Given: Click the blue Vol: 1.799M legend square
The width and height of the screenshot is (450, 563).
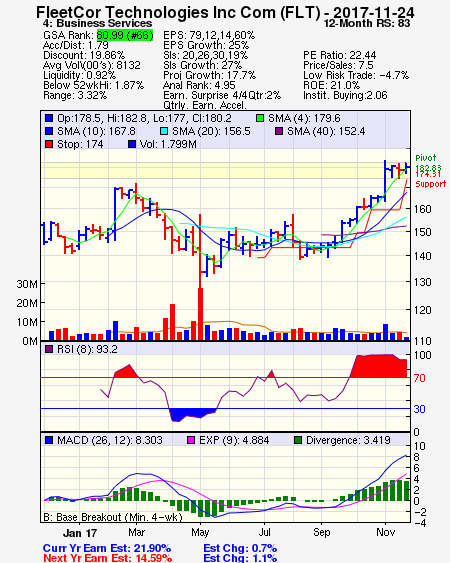Looking at the screenshot, I should (132, 144).
